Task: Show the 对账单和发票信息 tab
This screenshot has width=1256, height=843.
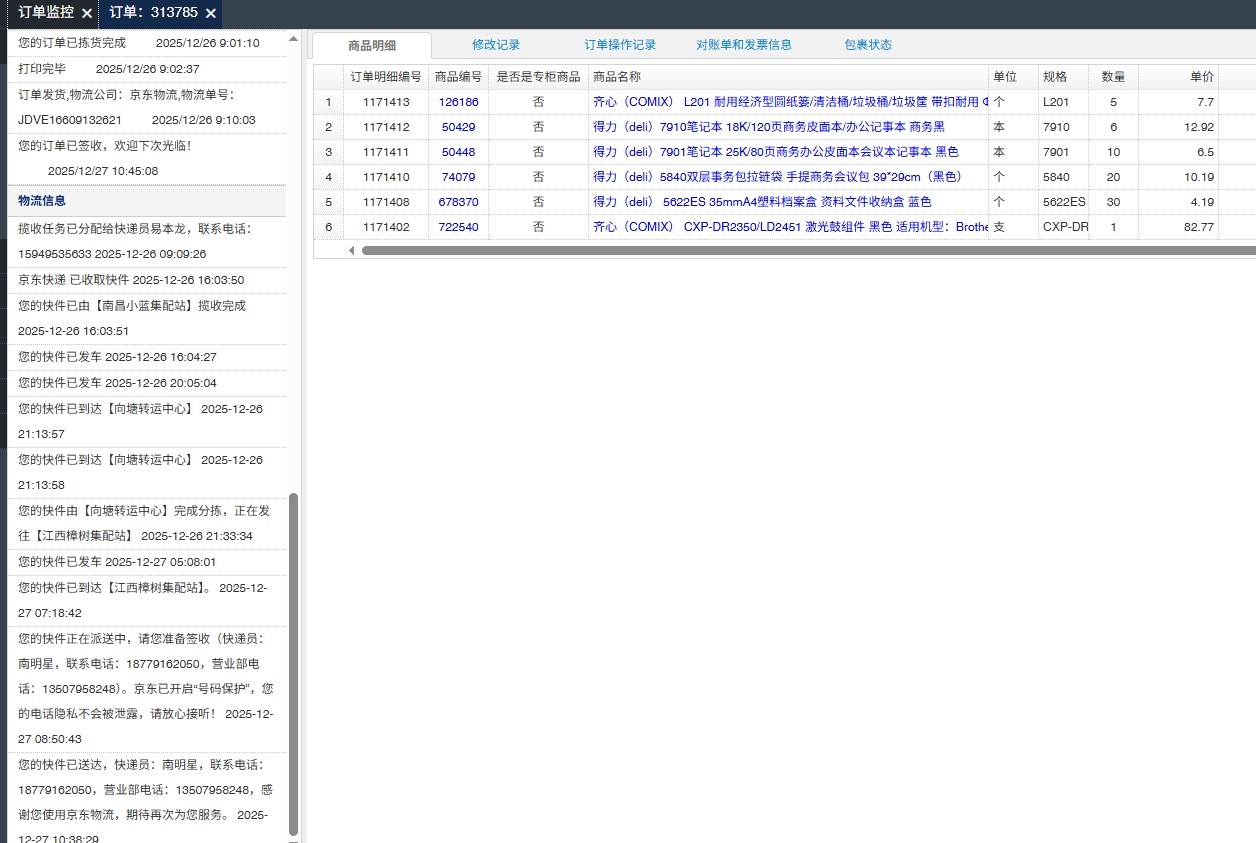Action: (744, 45)
